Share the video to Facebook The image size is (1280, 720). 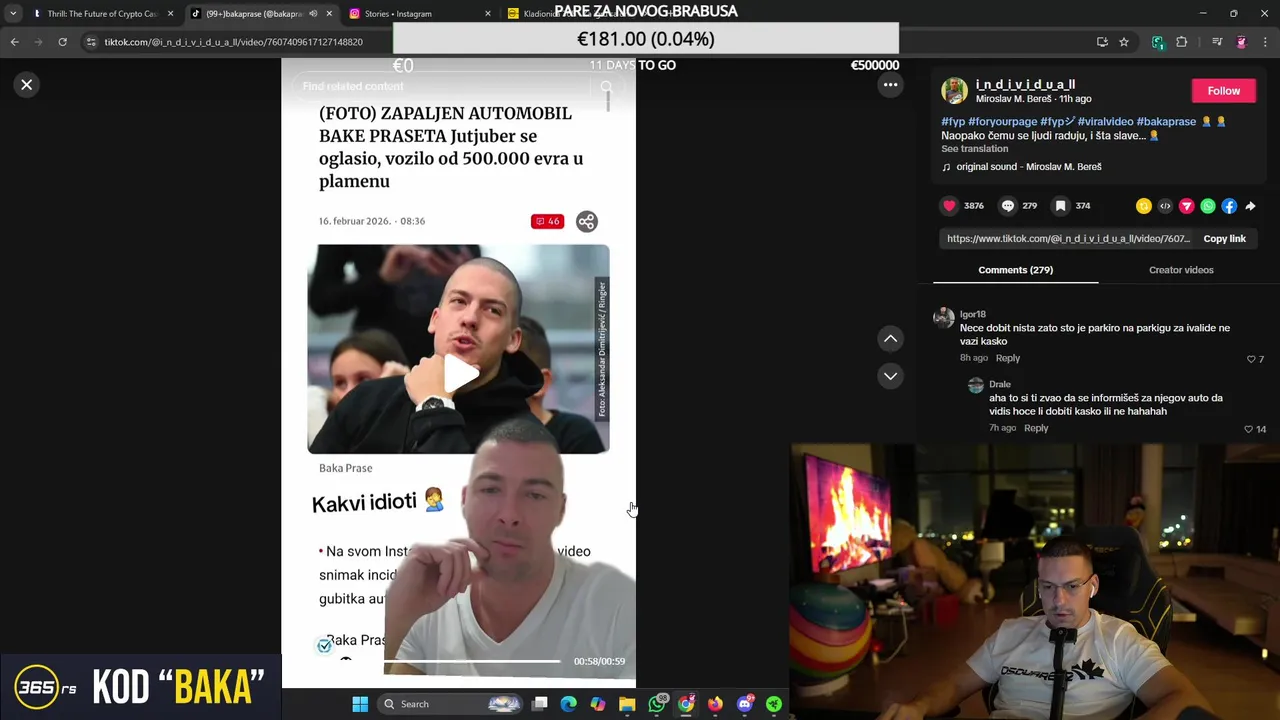click(1229, 206)
